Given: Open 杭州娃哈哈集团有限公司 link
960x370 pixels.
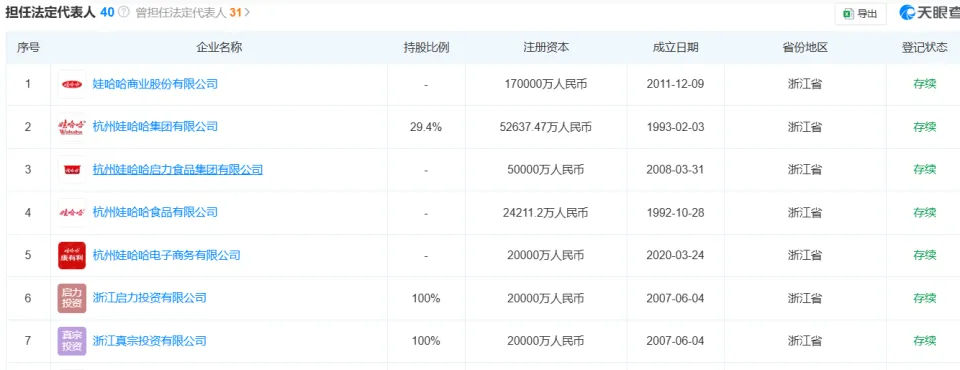Looking at the screenshot, I should (x=155, y=127).
